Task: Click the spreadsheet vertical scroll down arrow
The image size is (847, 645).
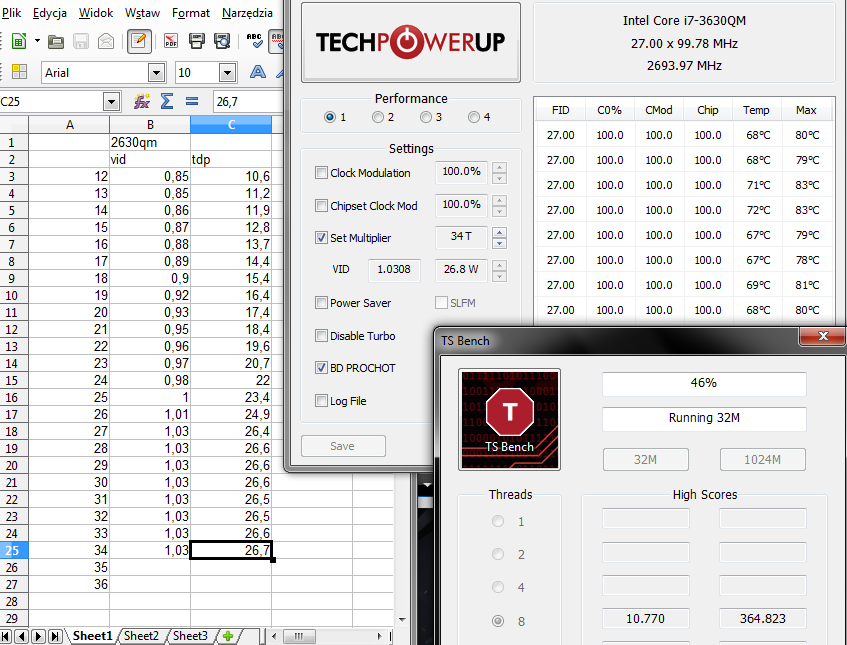Action: (x=401, y=620)
